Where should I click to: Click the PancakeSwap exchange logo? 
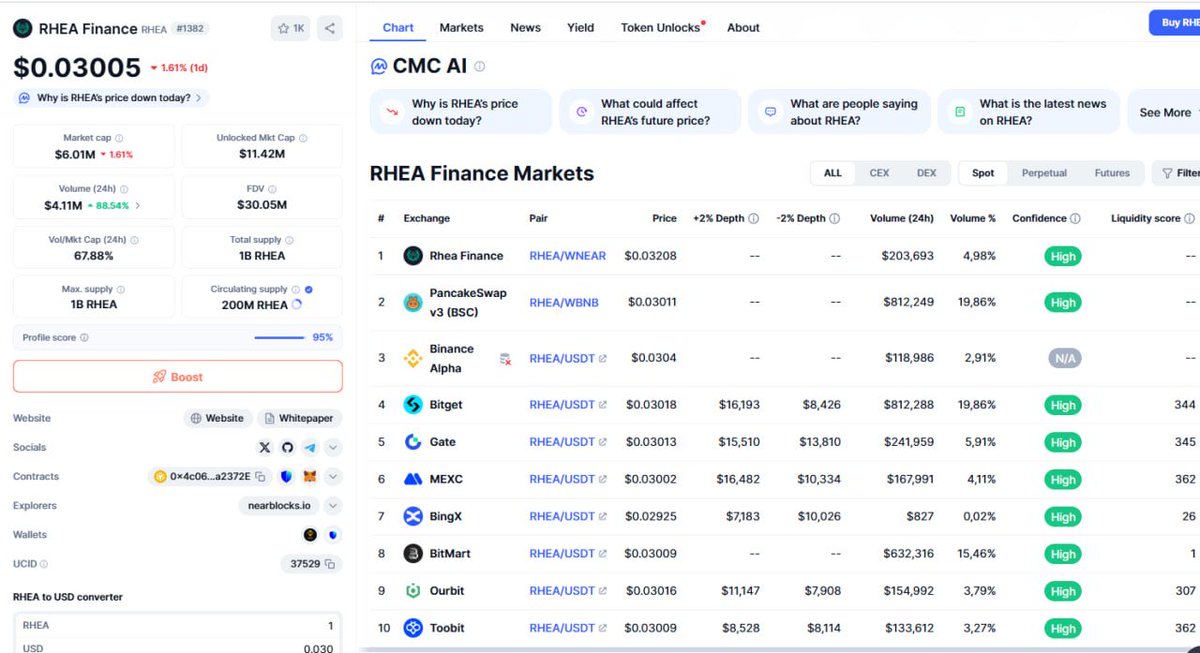tap(413, 302)
